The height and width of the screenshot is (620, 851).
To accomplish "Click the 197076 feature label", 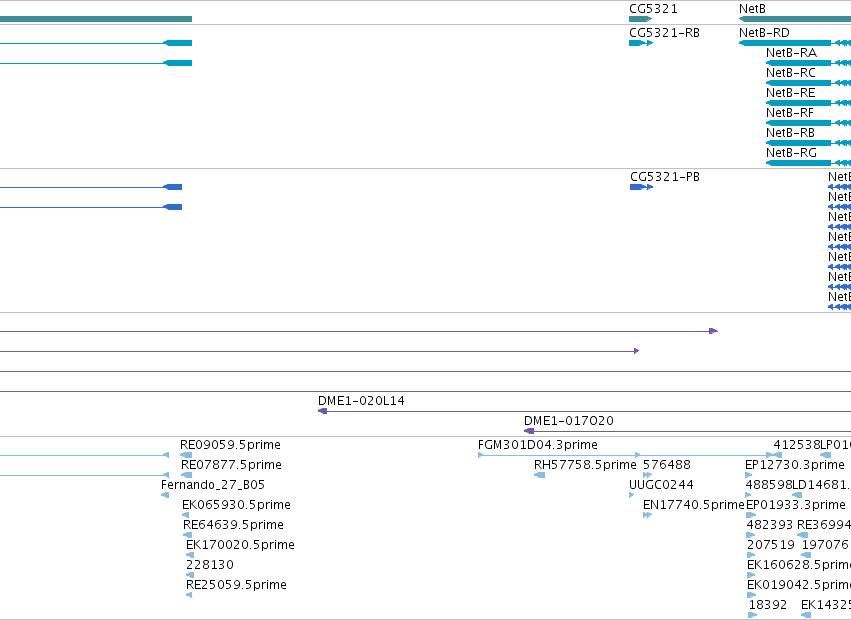I will 825,545.
